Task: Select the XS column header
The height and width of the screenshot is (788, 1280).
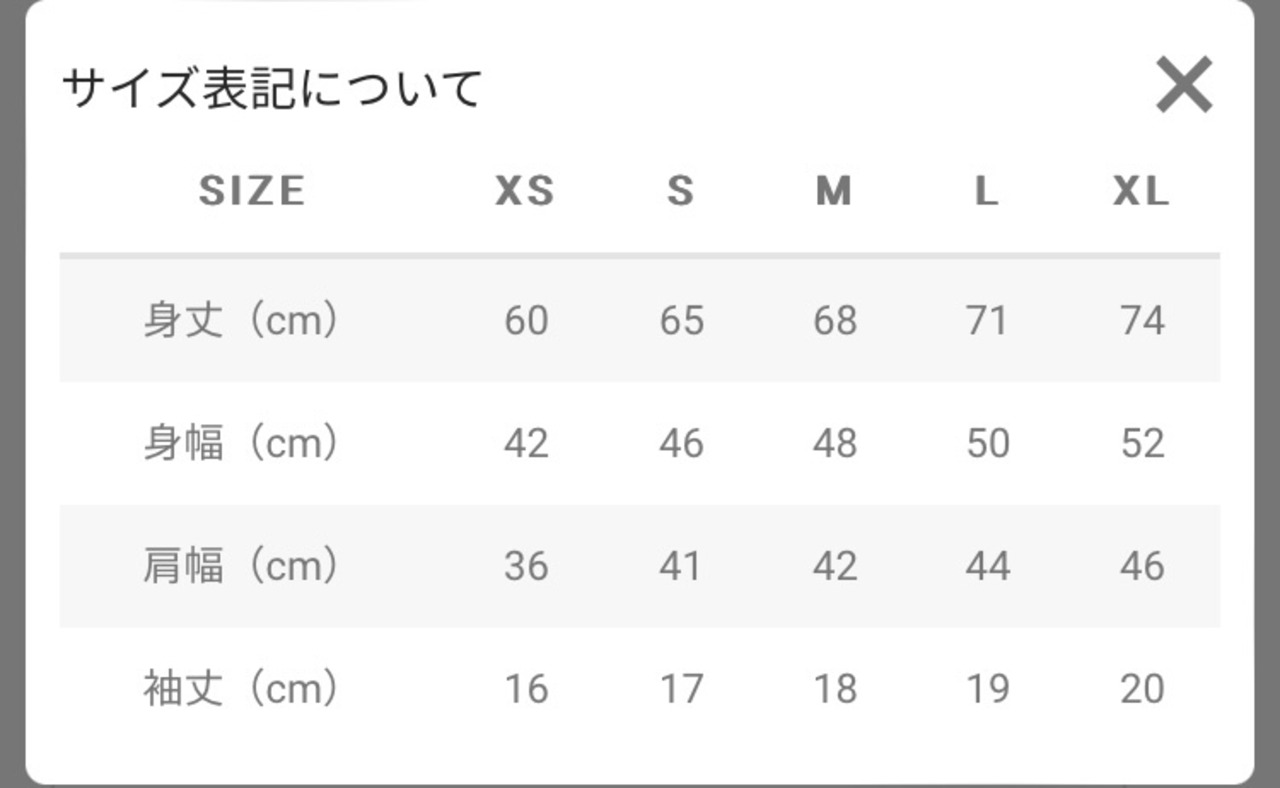Action: [525, 190]
